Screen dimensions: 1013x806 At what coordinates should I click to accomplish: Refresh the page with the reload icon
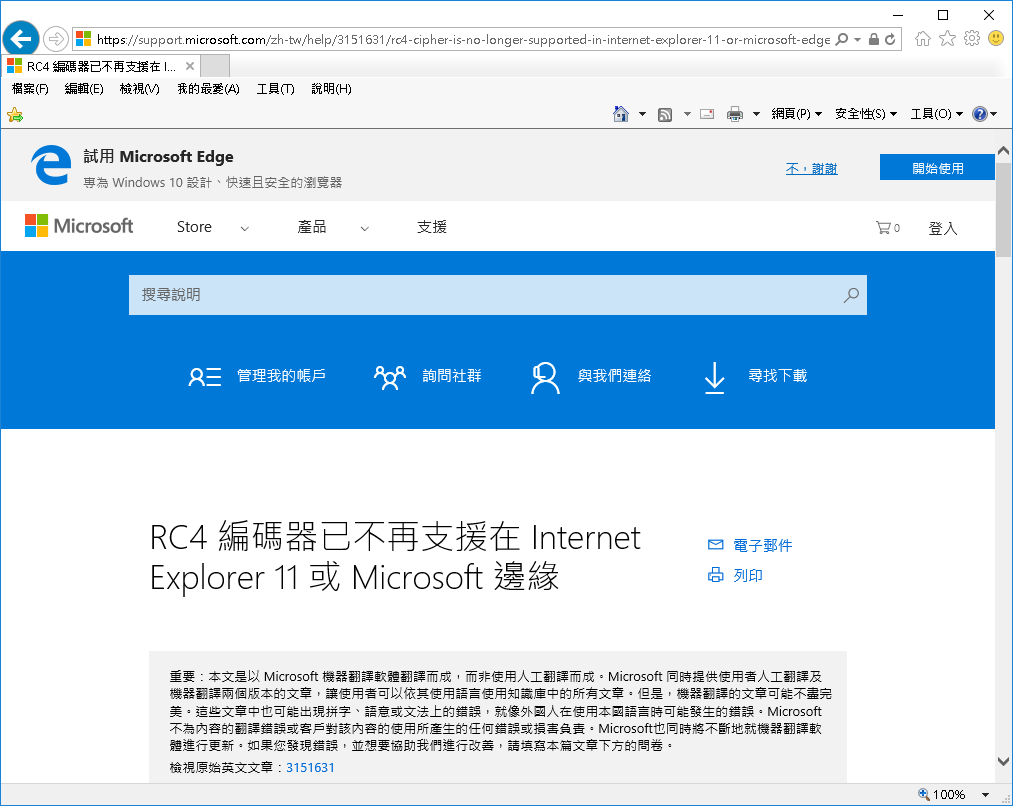click(x=890, y=39)
